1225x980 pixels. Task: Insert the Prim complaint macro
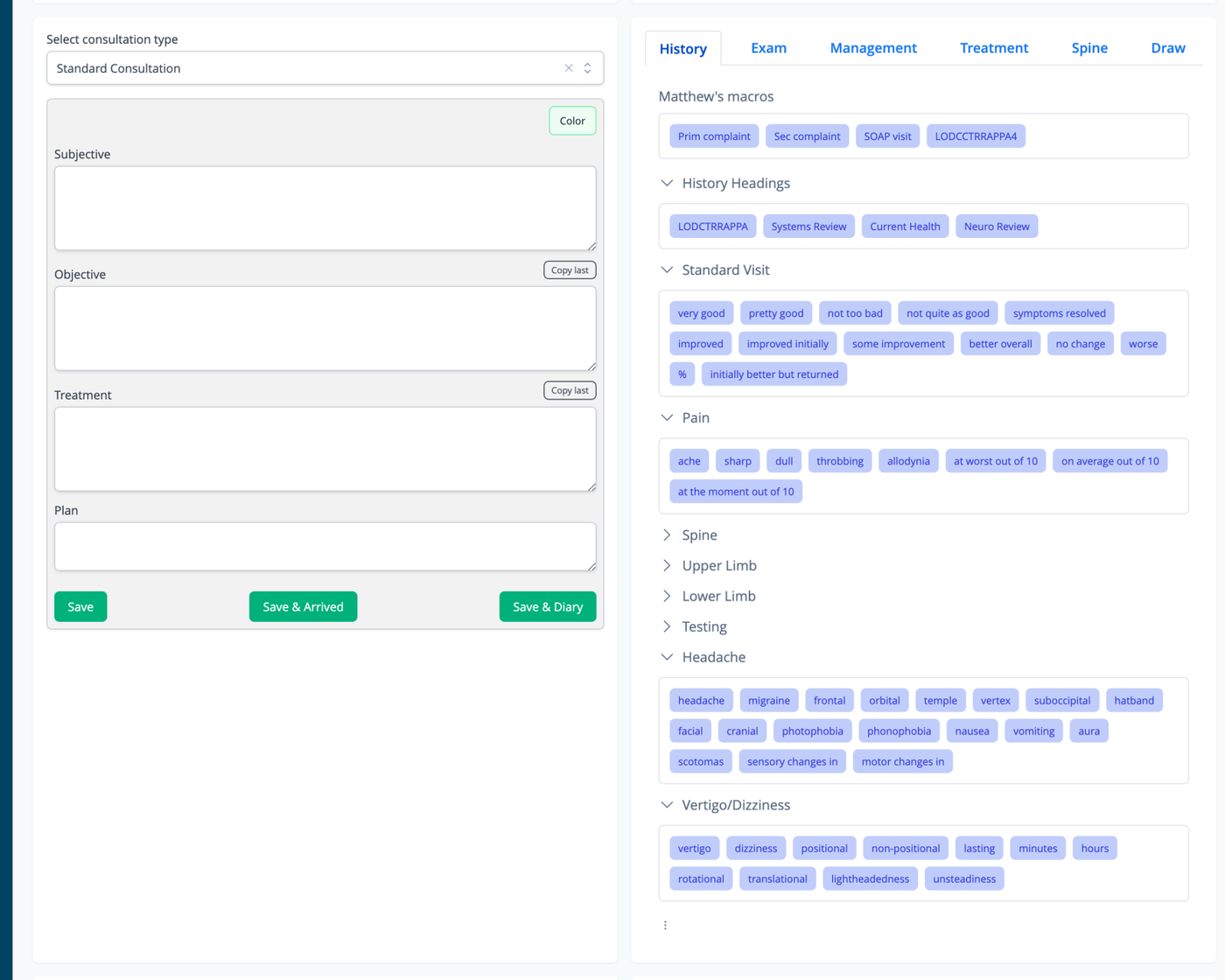click(x=714, y=136)
